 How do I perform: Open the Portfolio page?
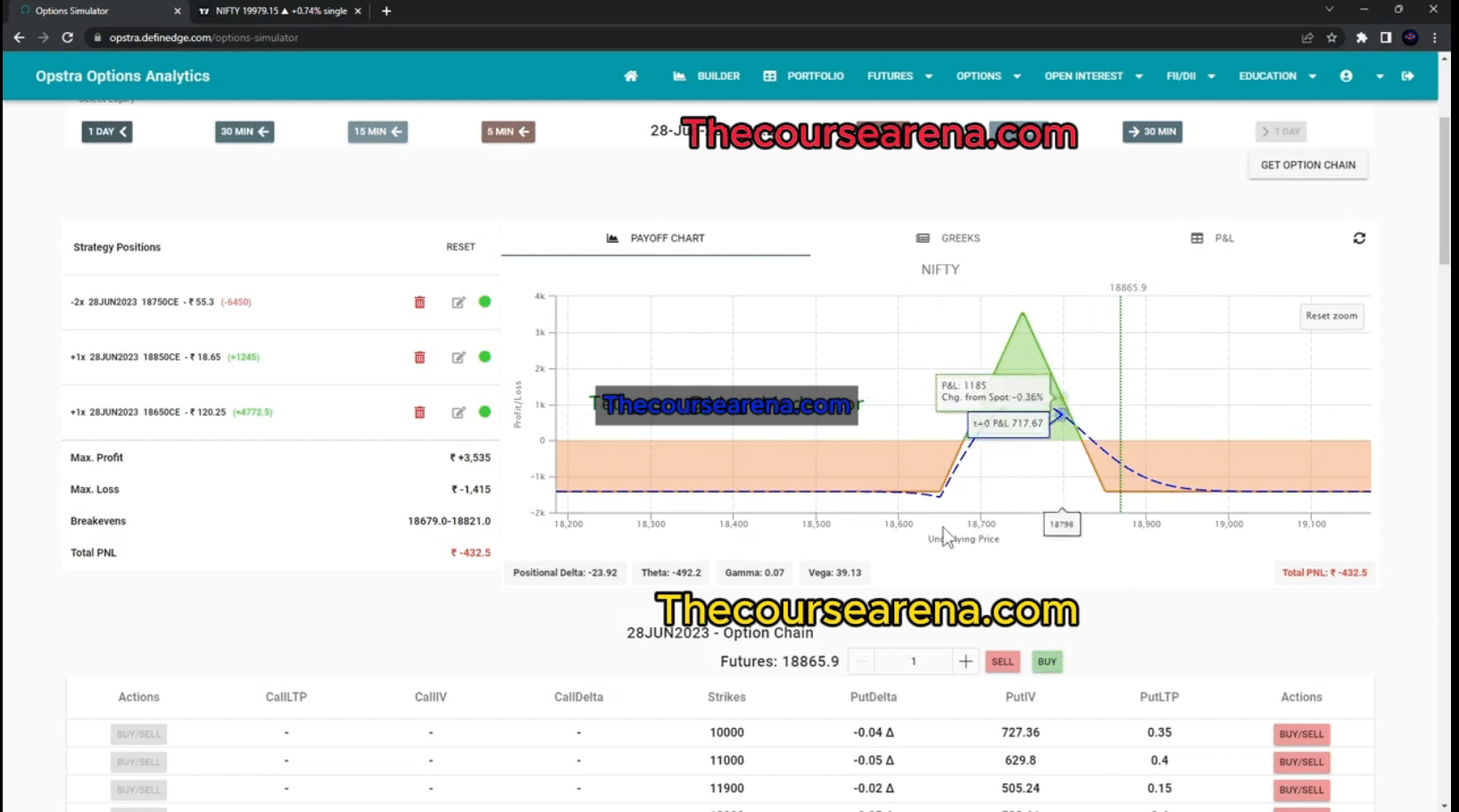[803, 76]
